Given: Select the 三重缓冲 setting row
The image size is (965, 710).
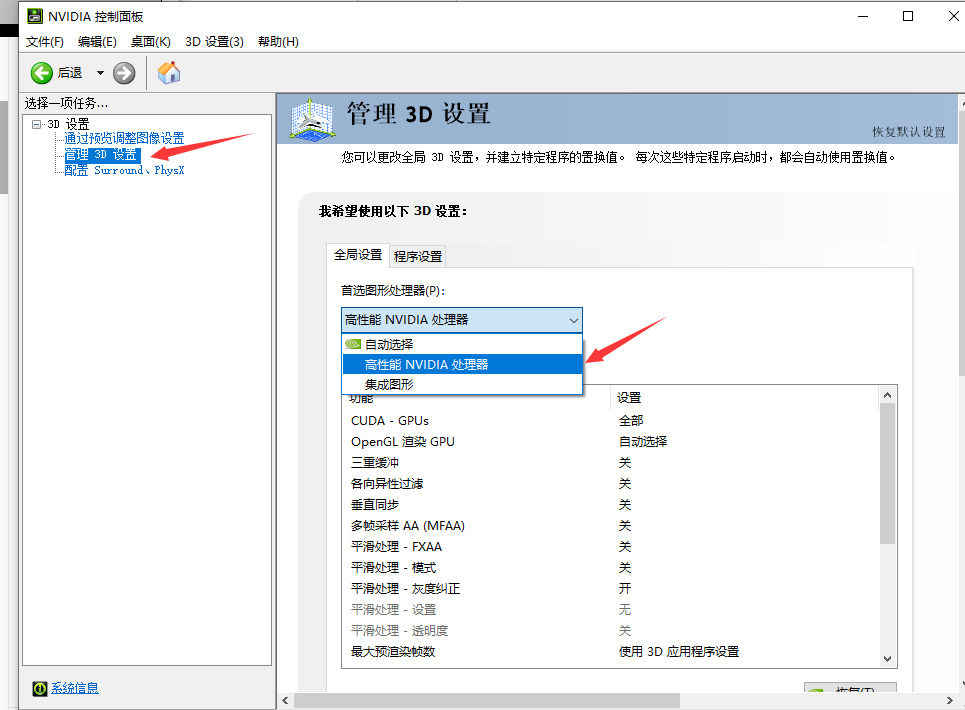Looking at the screenshot, I should [609, 463].
